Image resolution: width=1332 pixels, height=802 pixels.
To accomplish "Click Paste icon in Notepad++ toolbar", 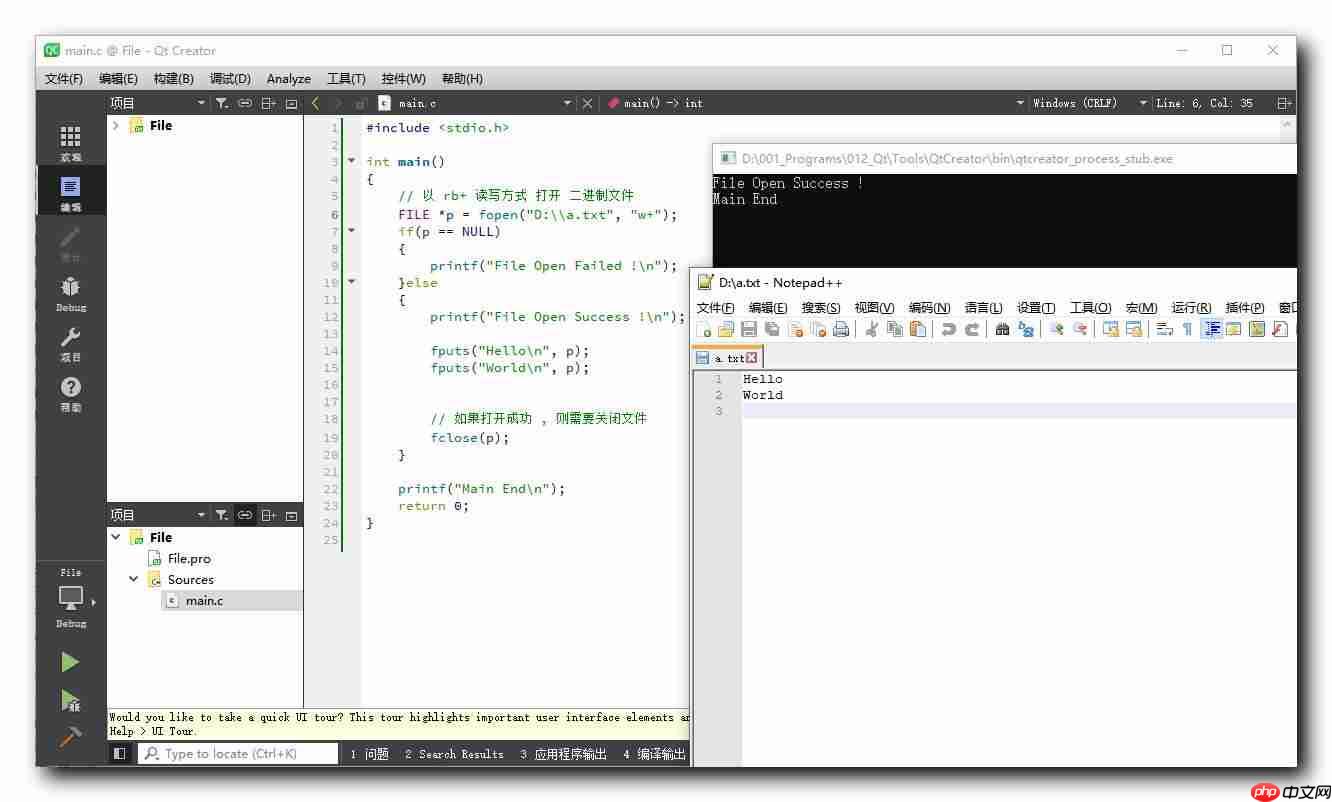I will coord(918,329).
